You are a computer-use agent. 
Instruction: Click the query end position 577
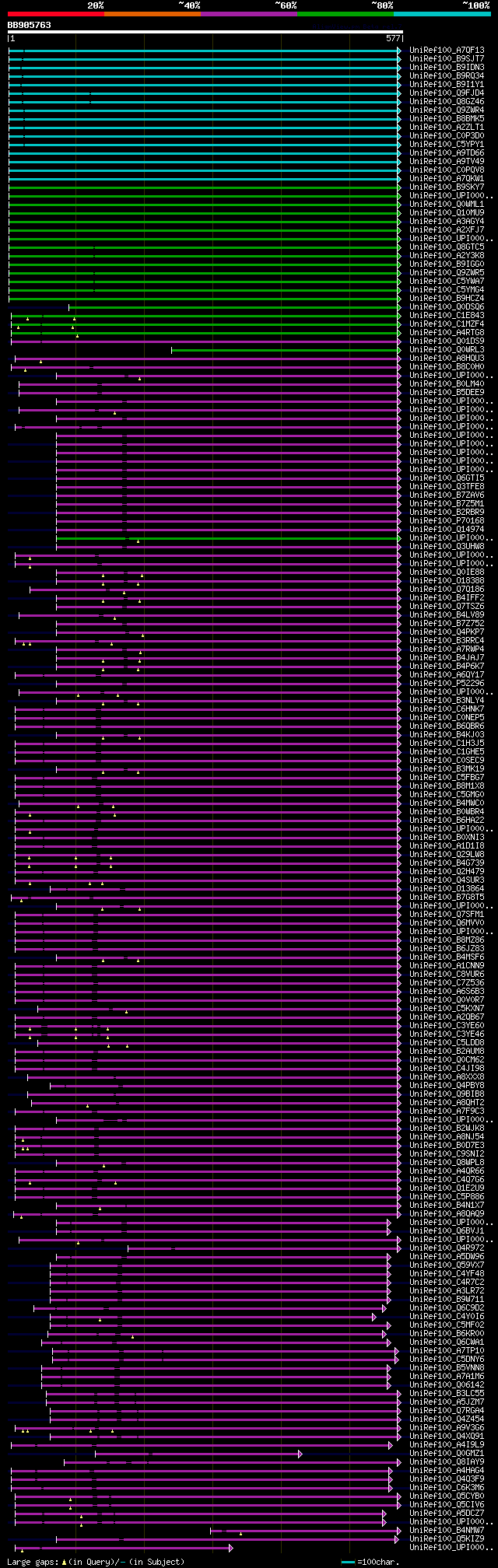pyautogui.click(x=393, y=38)
